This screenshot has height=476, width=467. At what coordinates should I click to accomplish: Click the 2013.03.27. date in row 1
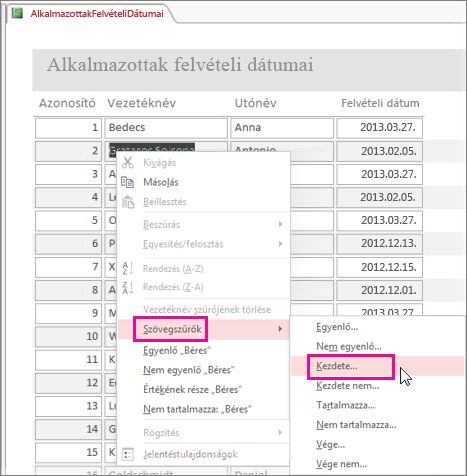pyautogui.click(x=379, y=128)
